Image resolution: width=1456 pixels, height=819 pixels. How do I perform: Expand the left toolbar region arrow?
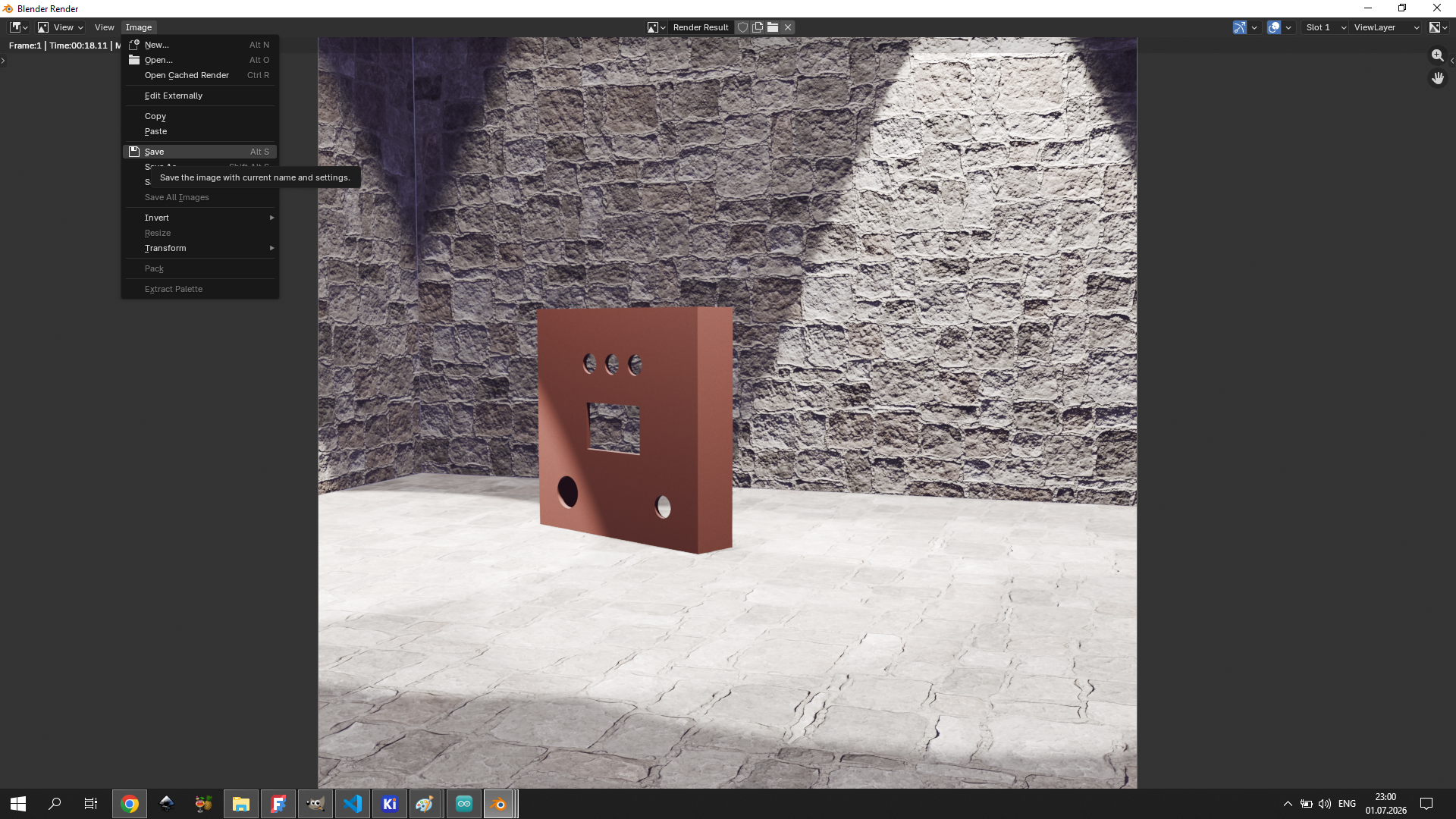click(x=3, y=61)
